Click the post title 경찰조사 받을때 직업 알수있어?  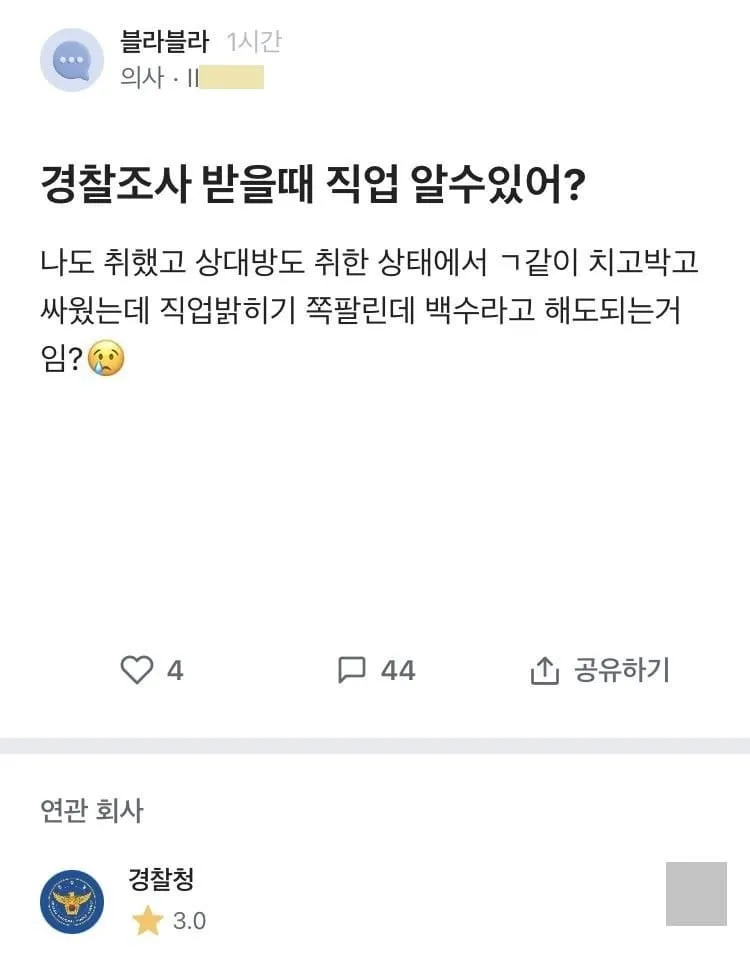tap(313, 184)
